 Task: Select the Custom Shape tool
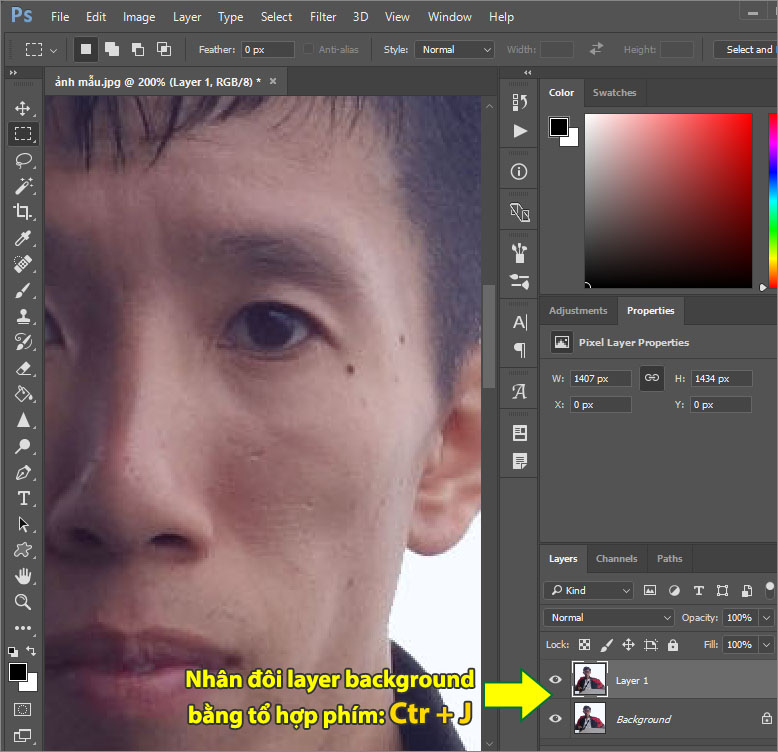pos(22,550)
